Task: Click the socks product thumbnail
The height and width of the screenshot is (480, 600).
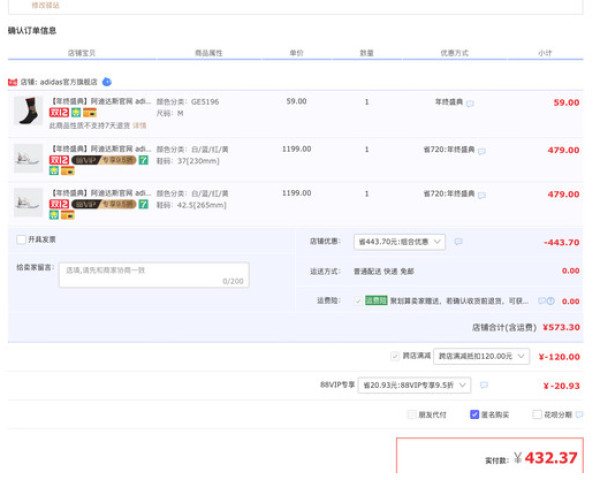Action: click(x=28, y=111)
